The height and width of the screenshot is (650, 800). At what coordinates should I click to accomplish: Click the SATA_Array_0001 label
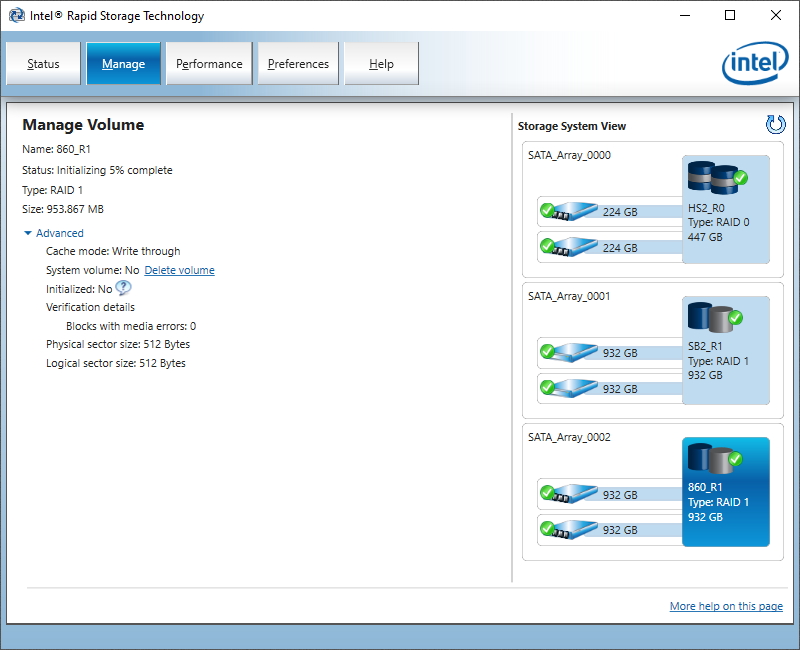click(569, 296)
